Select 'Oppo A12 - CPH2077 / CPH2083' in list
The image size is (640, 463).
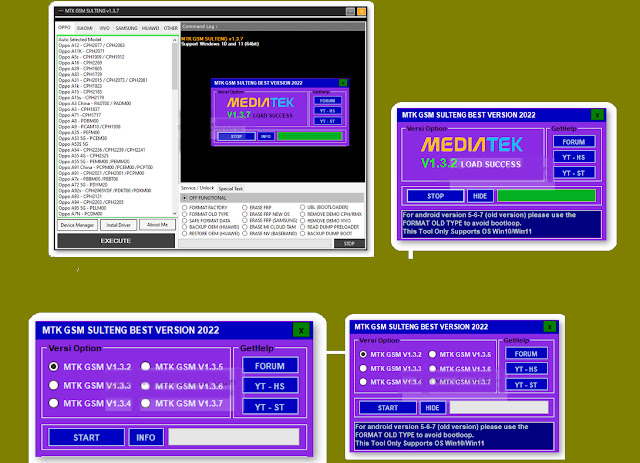pos(92,45)
